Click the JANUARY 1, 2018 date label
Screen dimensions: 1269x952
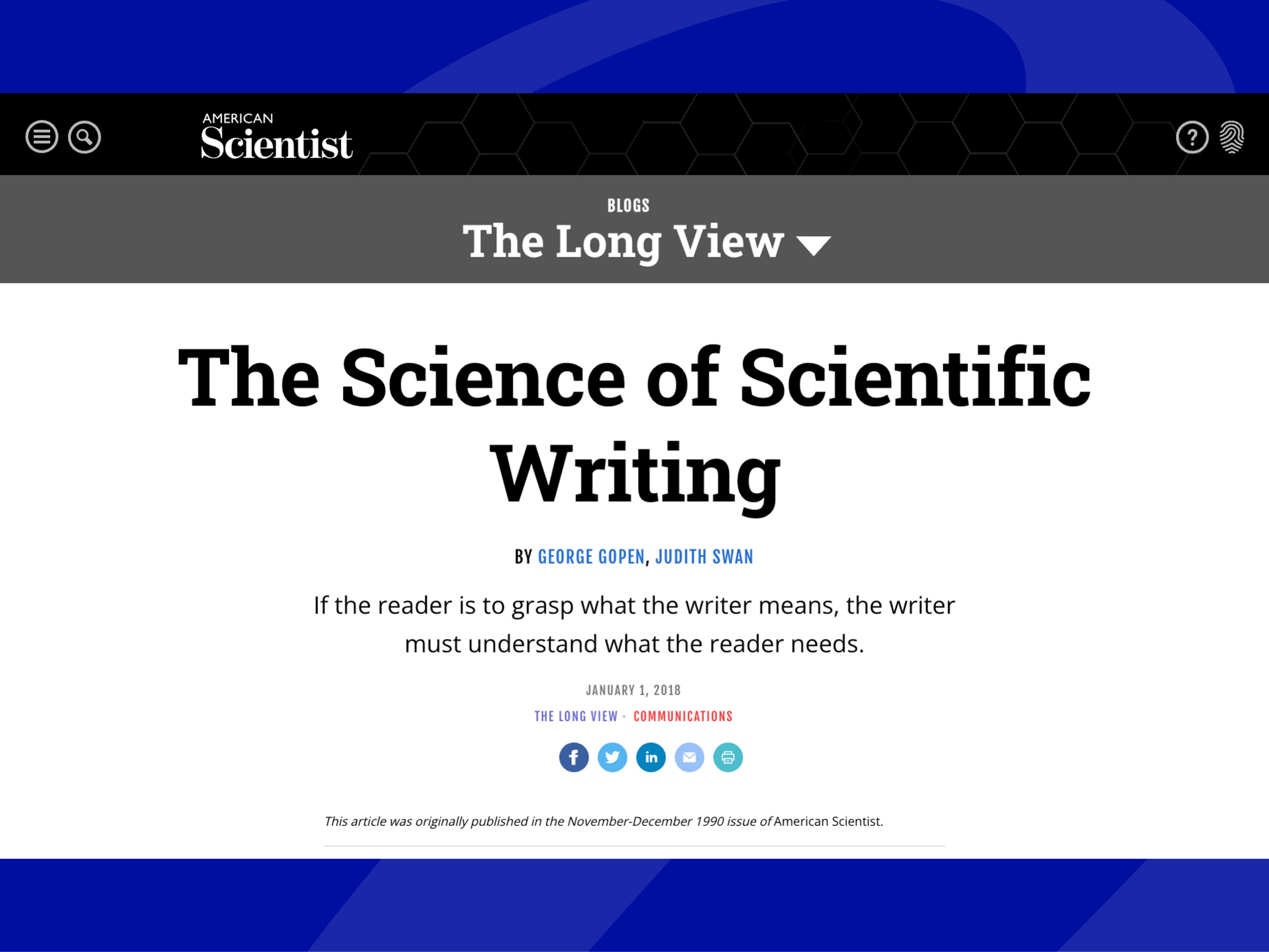tap(633, 690)
